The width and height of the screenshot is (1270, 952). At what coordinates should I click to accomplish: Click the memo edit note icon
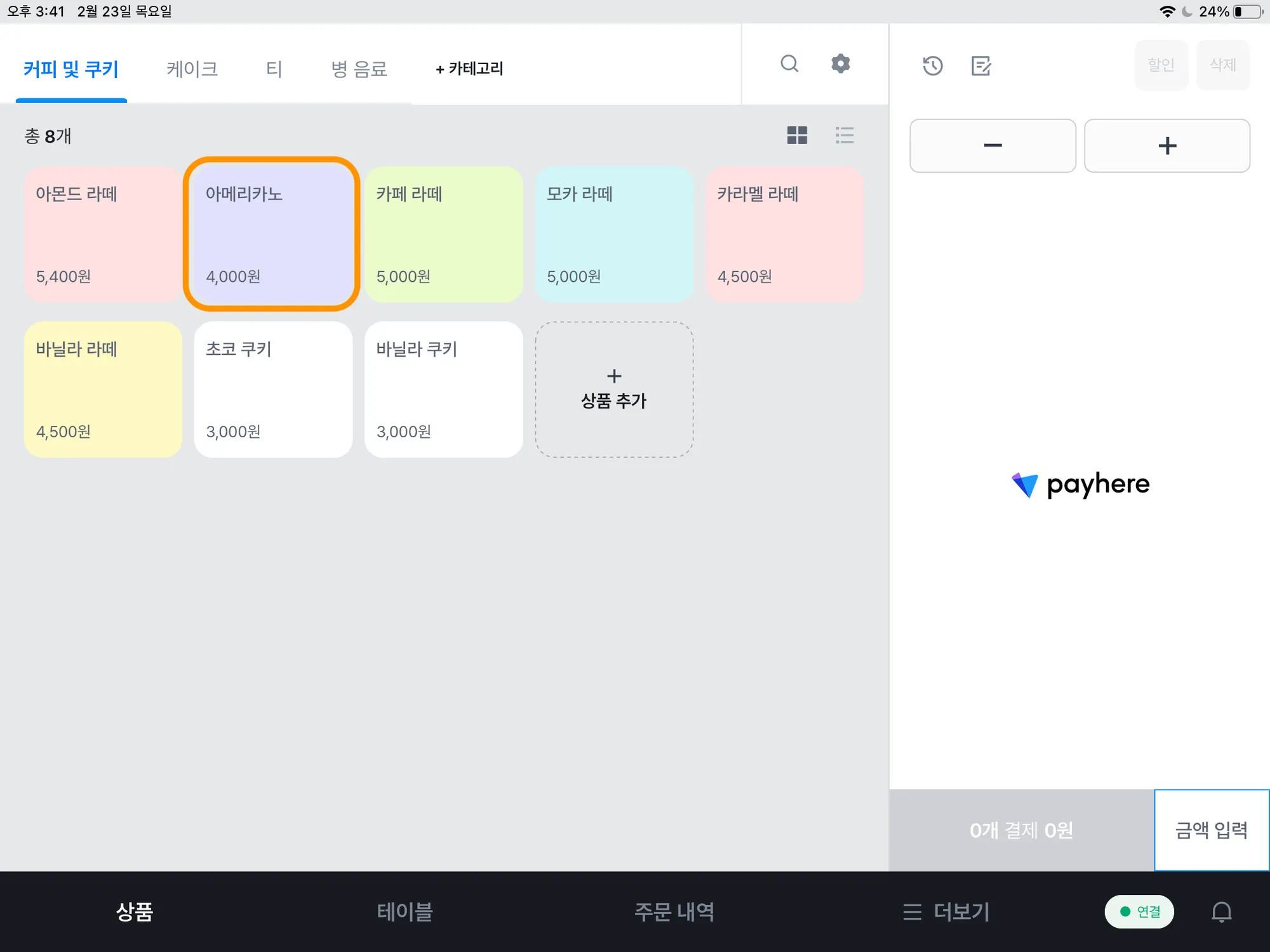coord(981,65)
